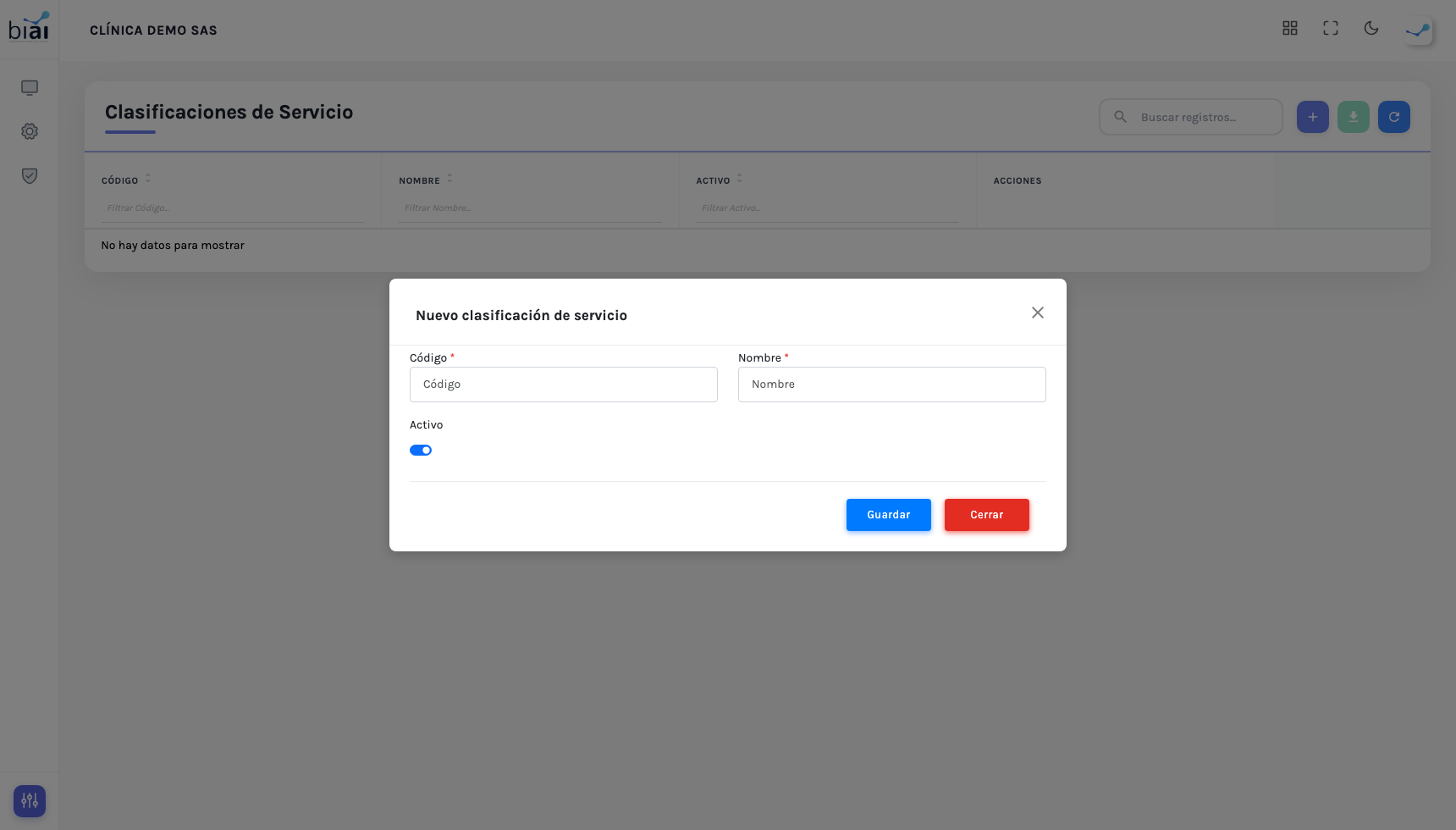Open the gear settings sidebar icon
The height and width of the screenshot is (830, 1456).
coord(30,131)
